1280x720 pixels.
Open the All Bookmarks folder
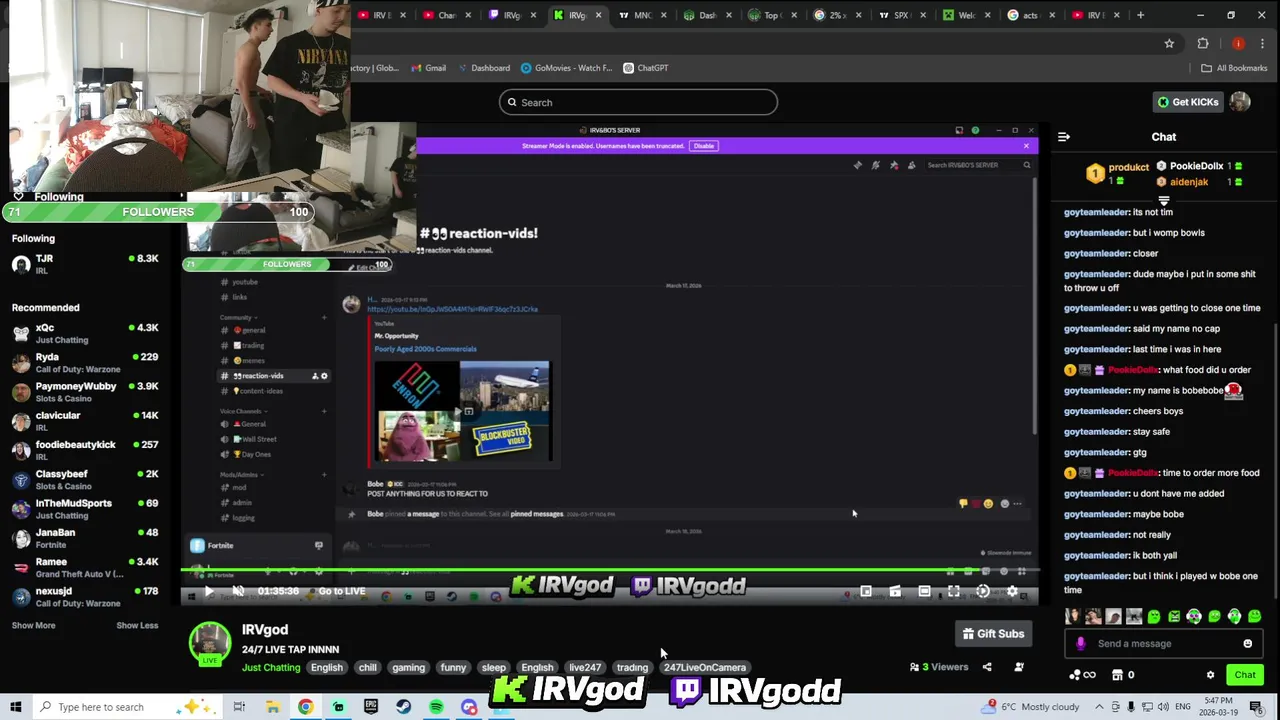click(x=1234, y=68)
